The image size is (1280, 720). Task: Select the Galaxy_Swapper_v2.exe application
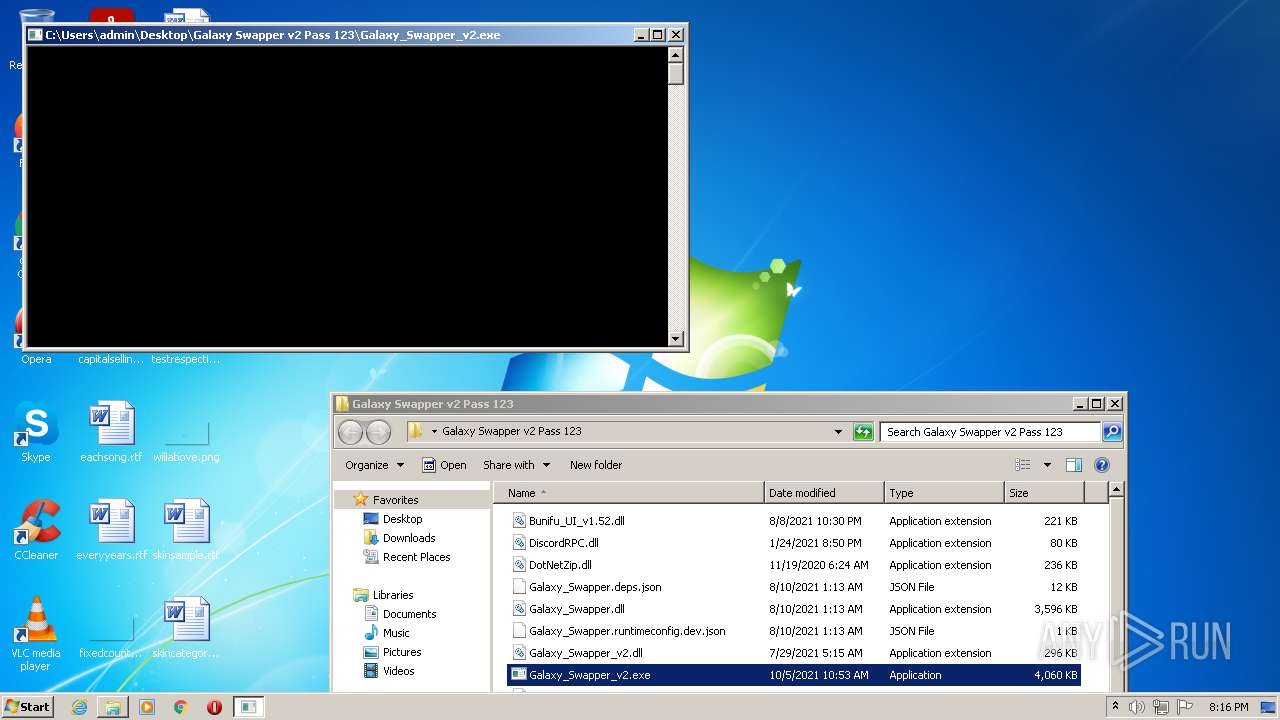click(794, 675)
